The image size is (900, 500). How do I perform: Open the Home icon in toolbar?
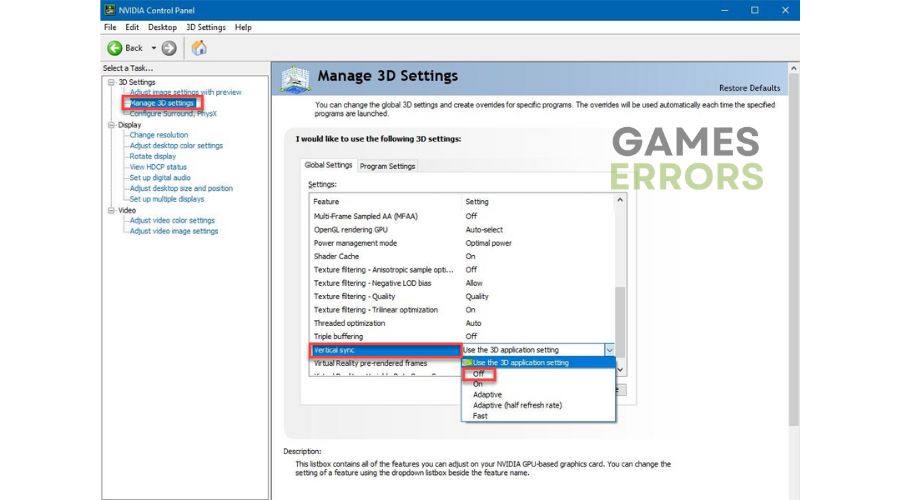click(199, 48)
